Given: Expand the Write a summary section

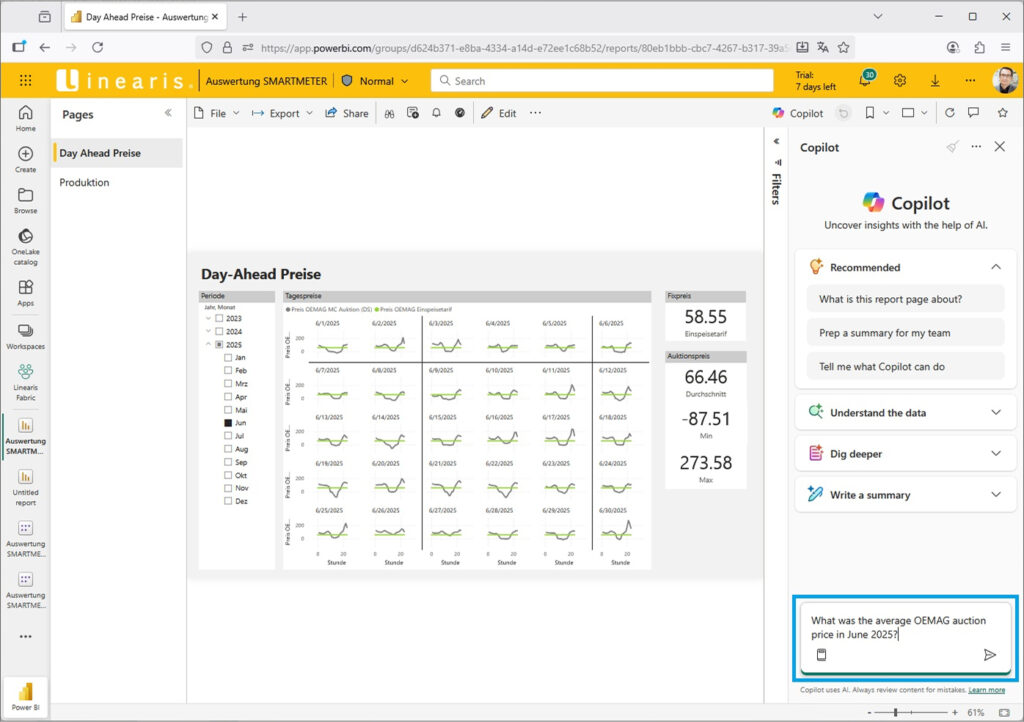Looking at the screenshot, I should pos(996,495).
